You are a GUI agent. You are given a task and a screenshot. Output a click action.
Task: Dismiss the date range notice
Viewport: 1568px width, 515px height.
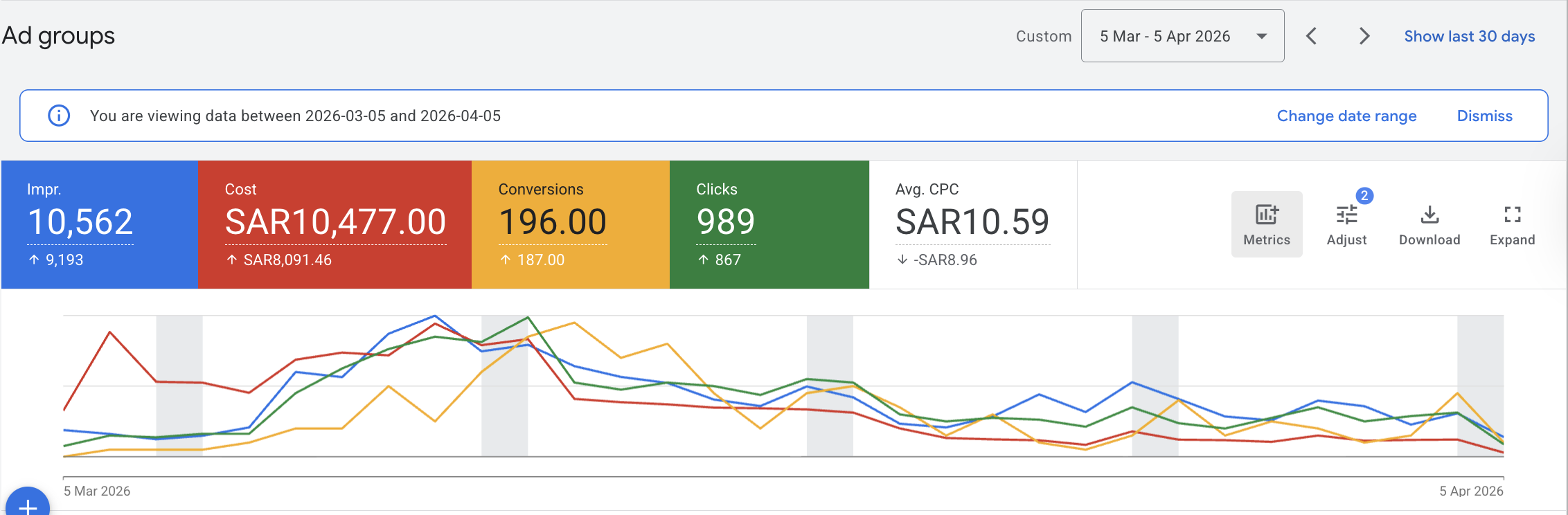1485,116
